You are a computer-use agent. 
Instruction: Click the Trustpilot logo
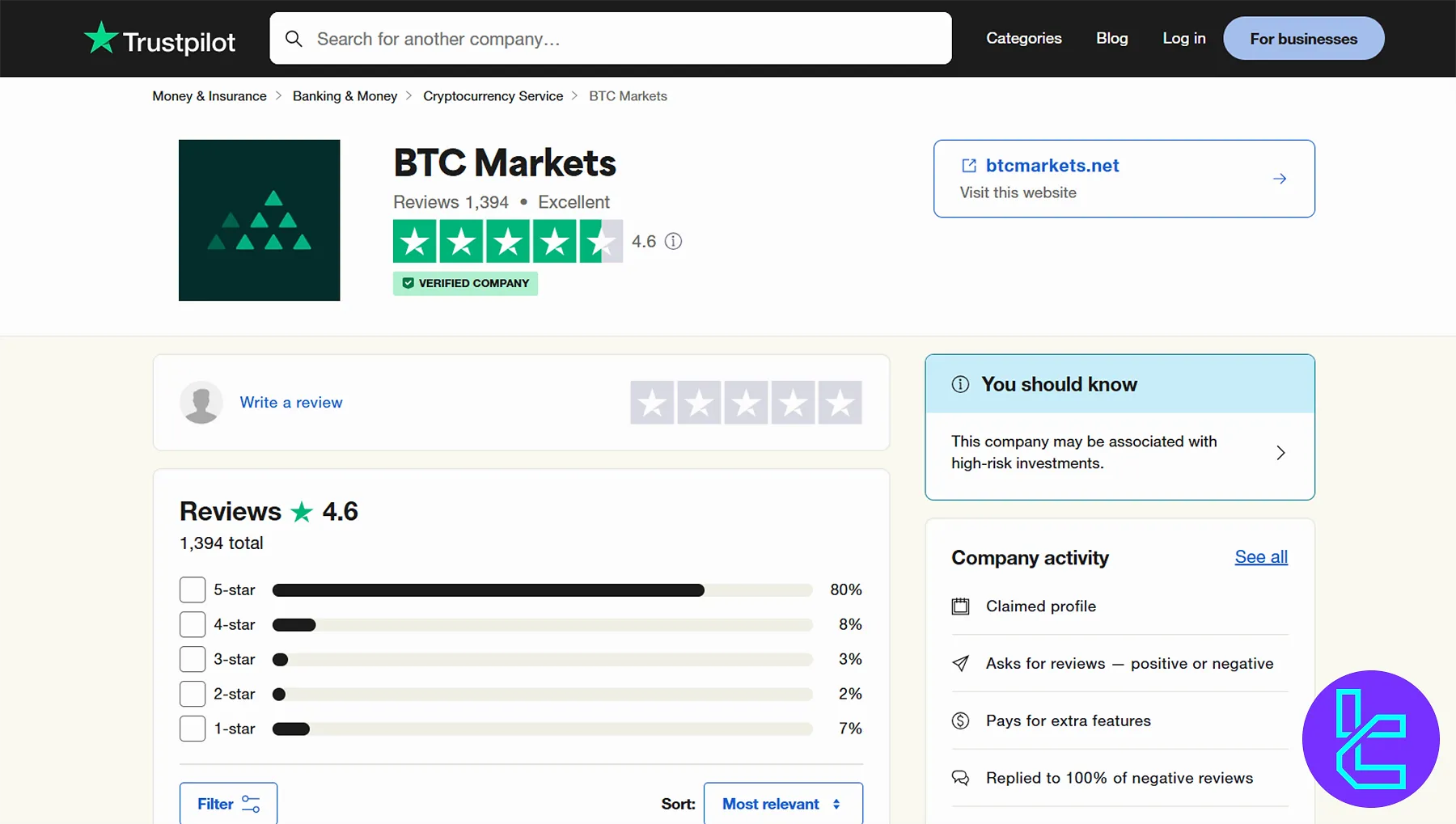(159, 39)
